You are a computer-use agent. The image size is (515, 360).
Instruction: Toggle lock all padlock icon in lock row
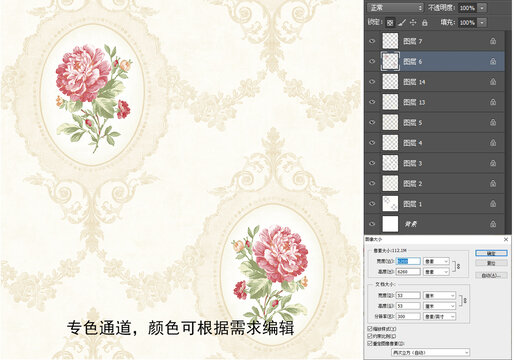click(424, 23)
